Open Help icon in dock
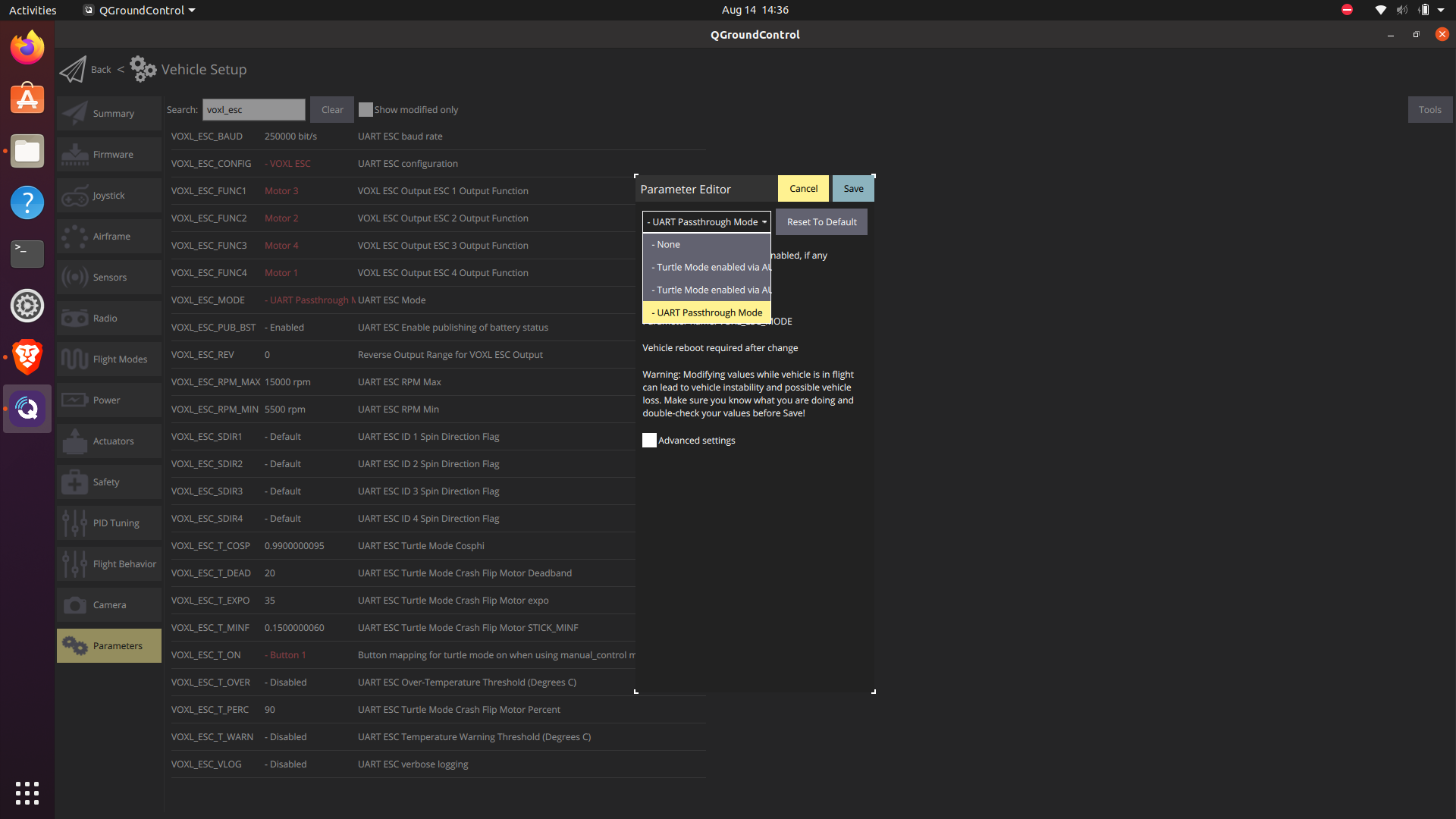This screenshot has width=1456, height=819. pos(27,202)
